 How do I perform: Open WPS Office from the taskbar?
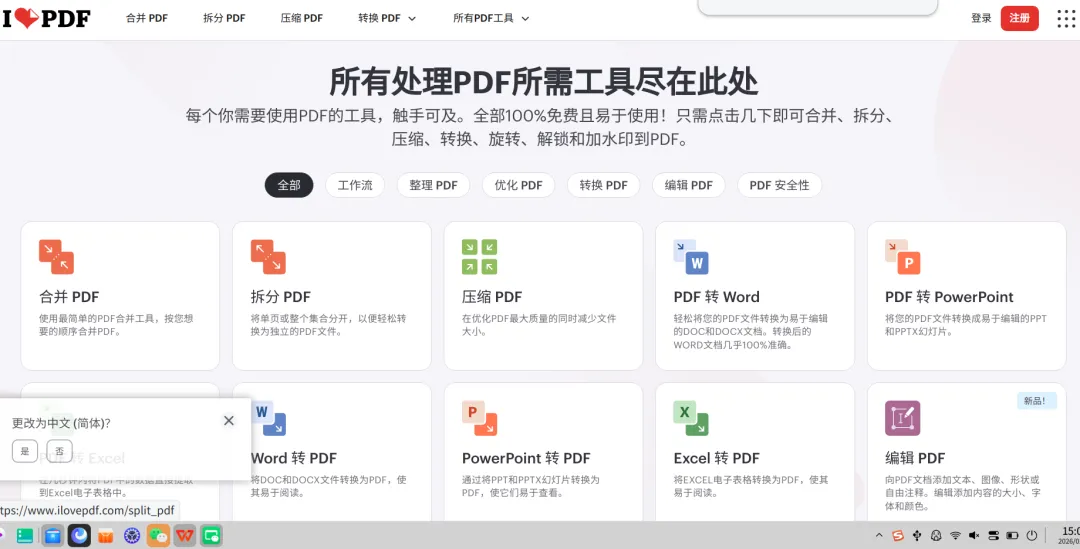tap(185, 535)
